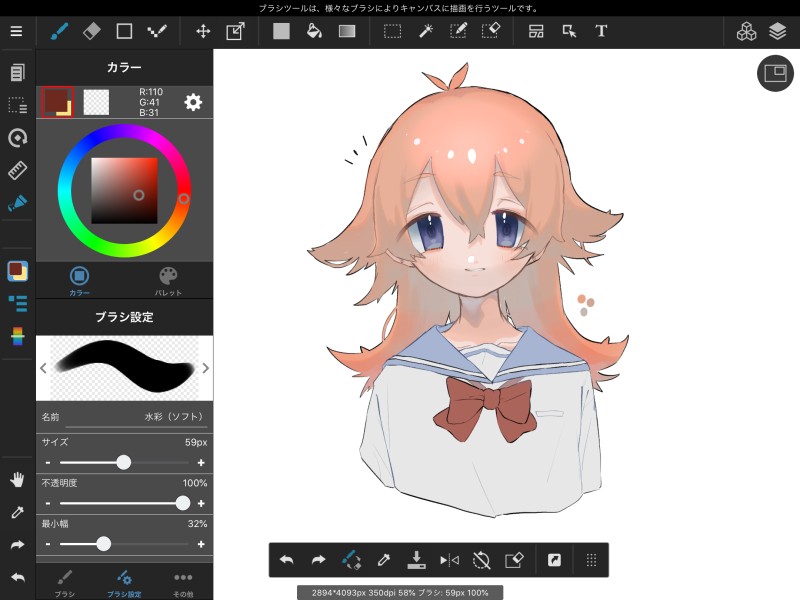Click the サイズ slider track

[x=124, y=463]
